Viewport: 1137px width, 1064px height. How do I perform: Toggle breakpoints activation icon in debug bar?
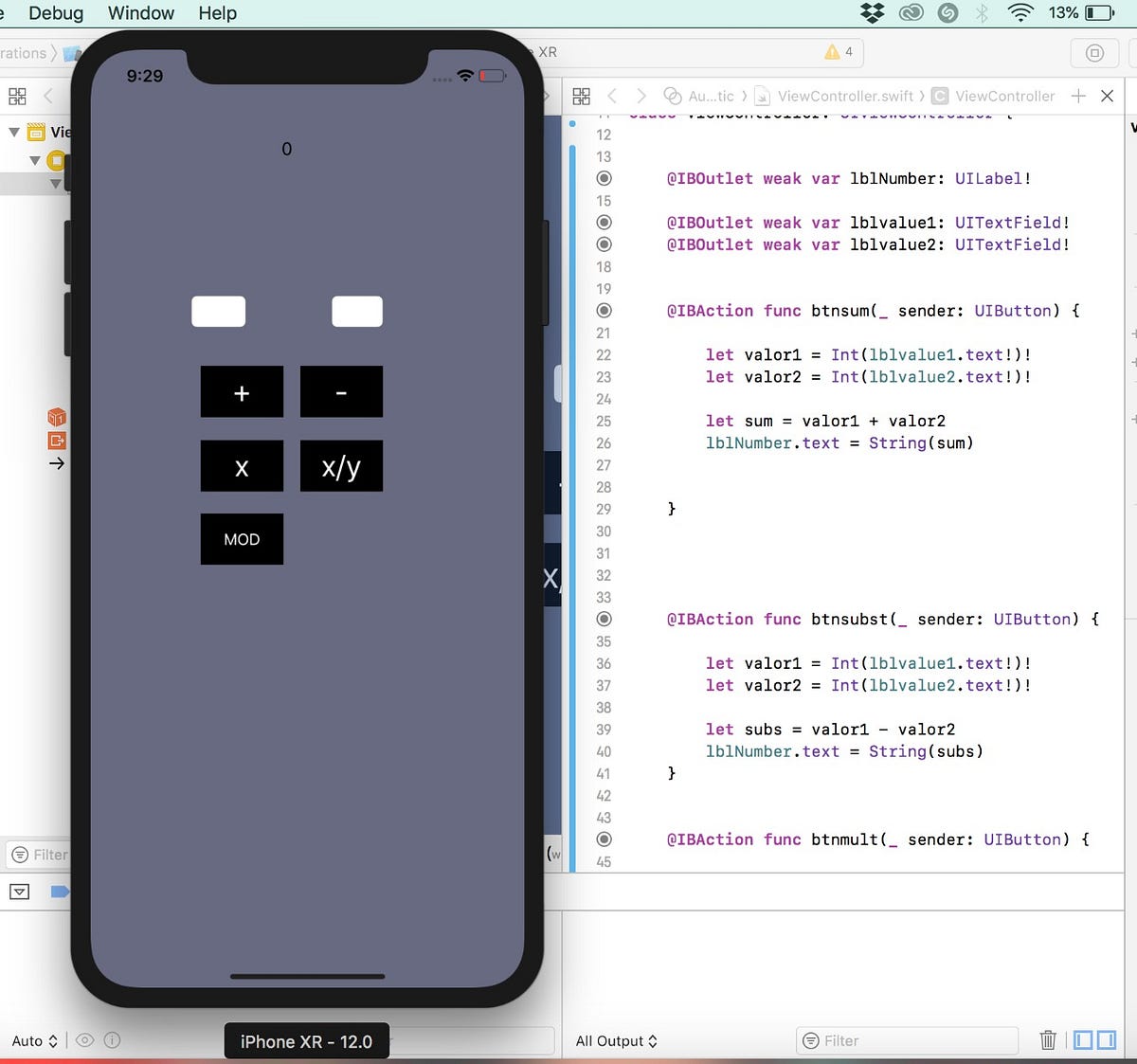(x=60, y=892)
